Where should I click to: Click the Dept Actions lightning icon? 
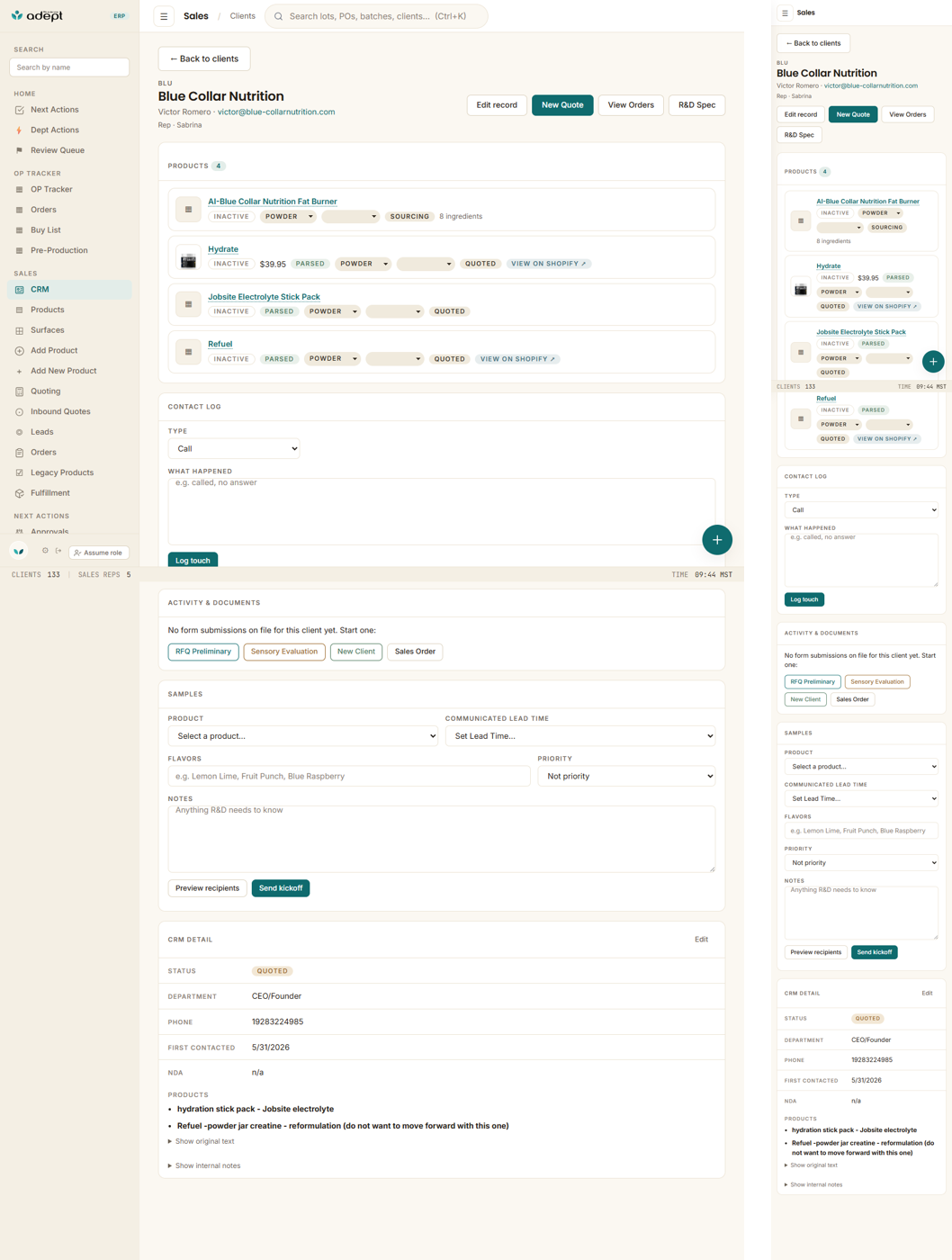tap(19, 130)
